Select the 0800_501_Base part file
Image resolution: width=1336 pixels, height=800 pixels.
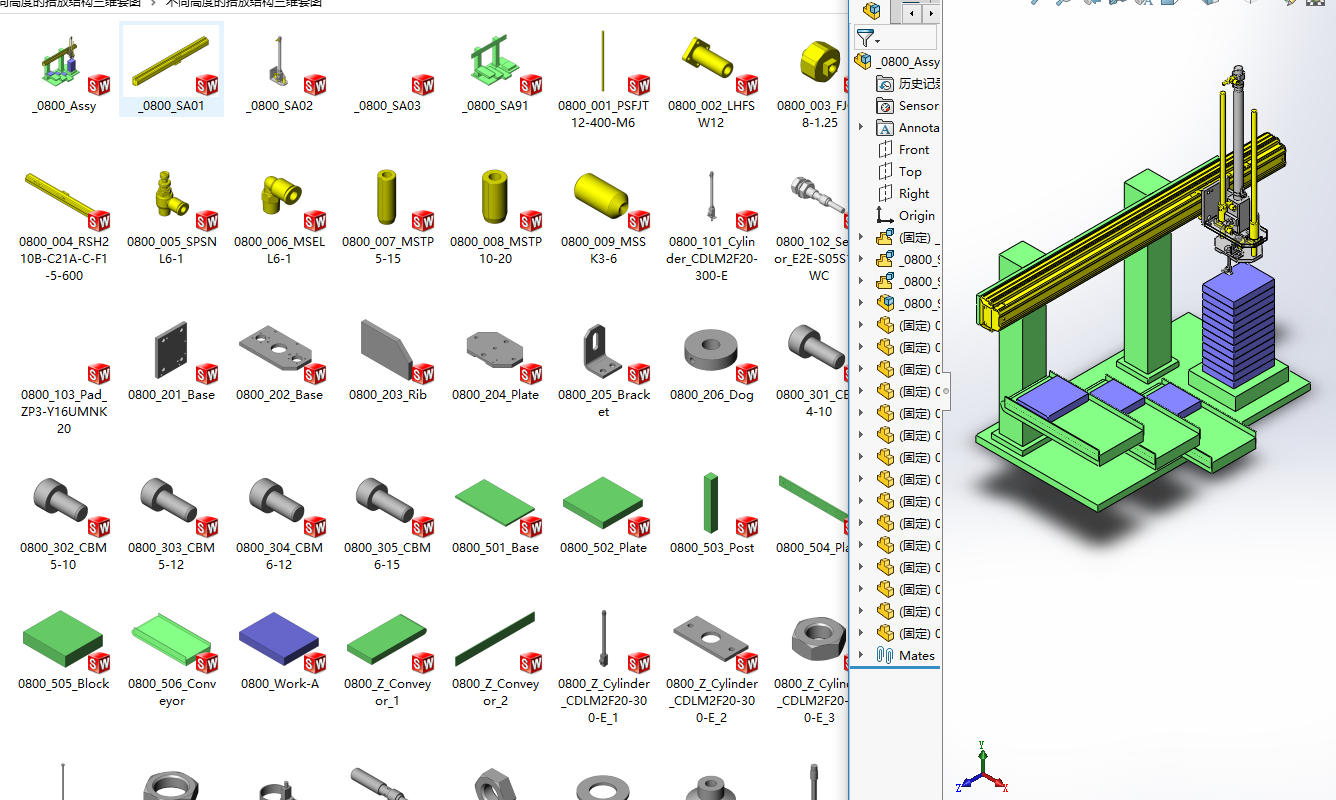[496, 513]
